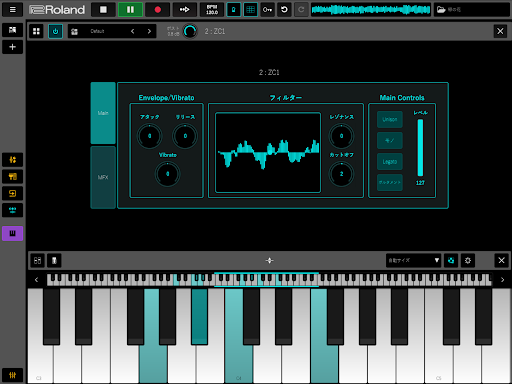Toggle the instrument power button
512x384 pixels.
pos(55,31)
